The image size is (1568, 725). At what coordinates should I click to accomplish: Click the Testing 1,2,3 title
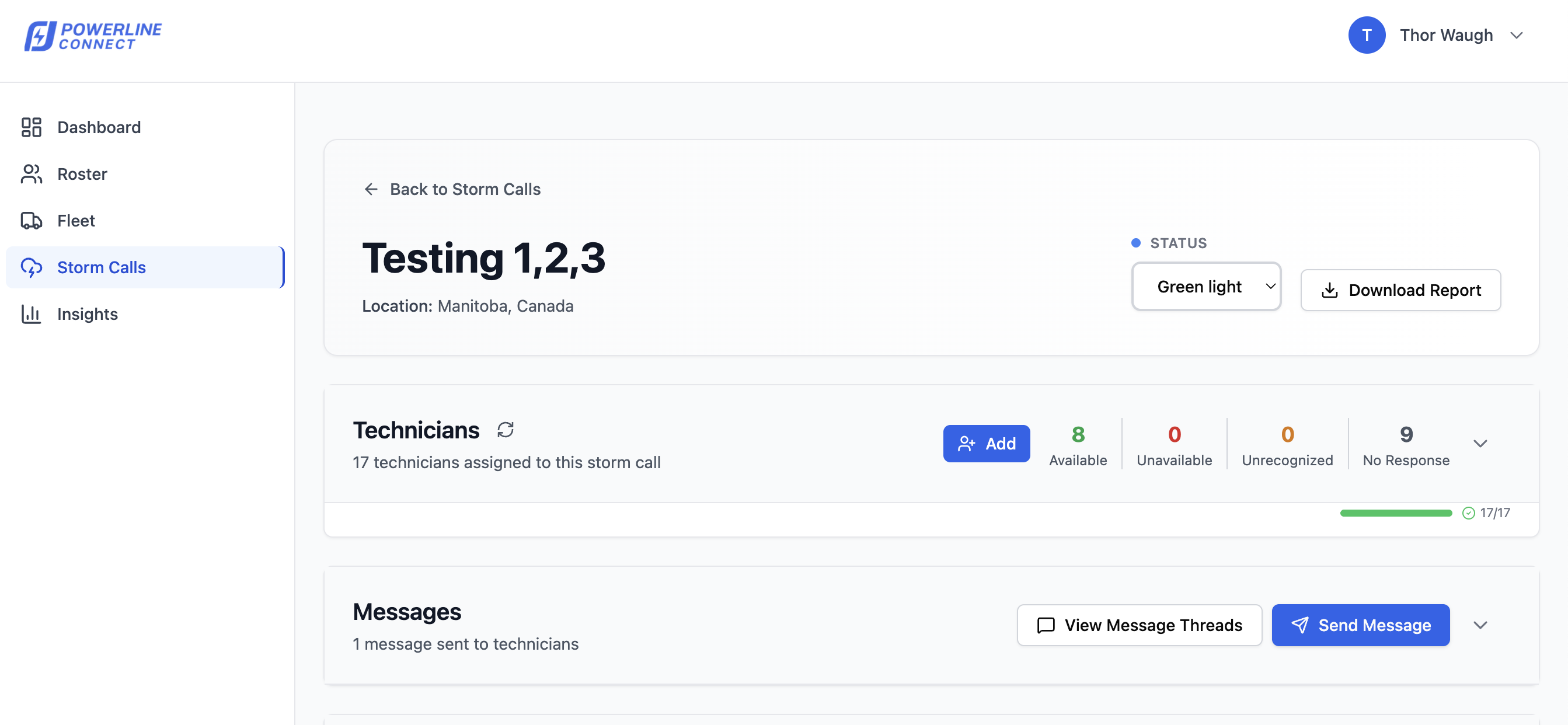click(x=484, y=258)
